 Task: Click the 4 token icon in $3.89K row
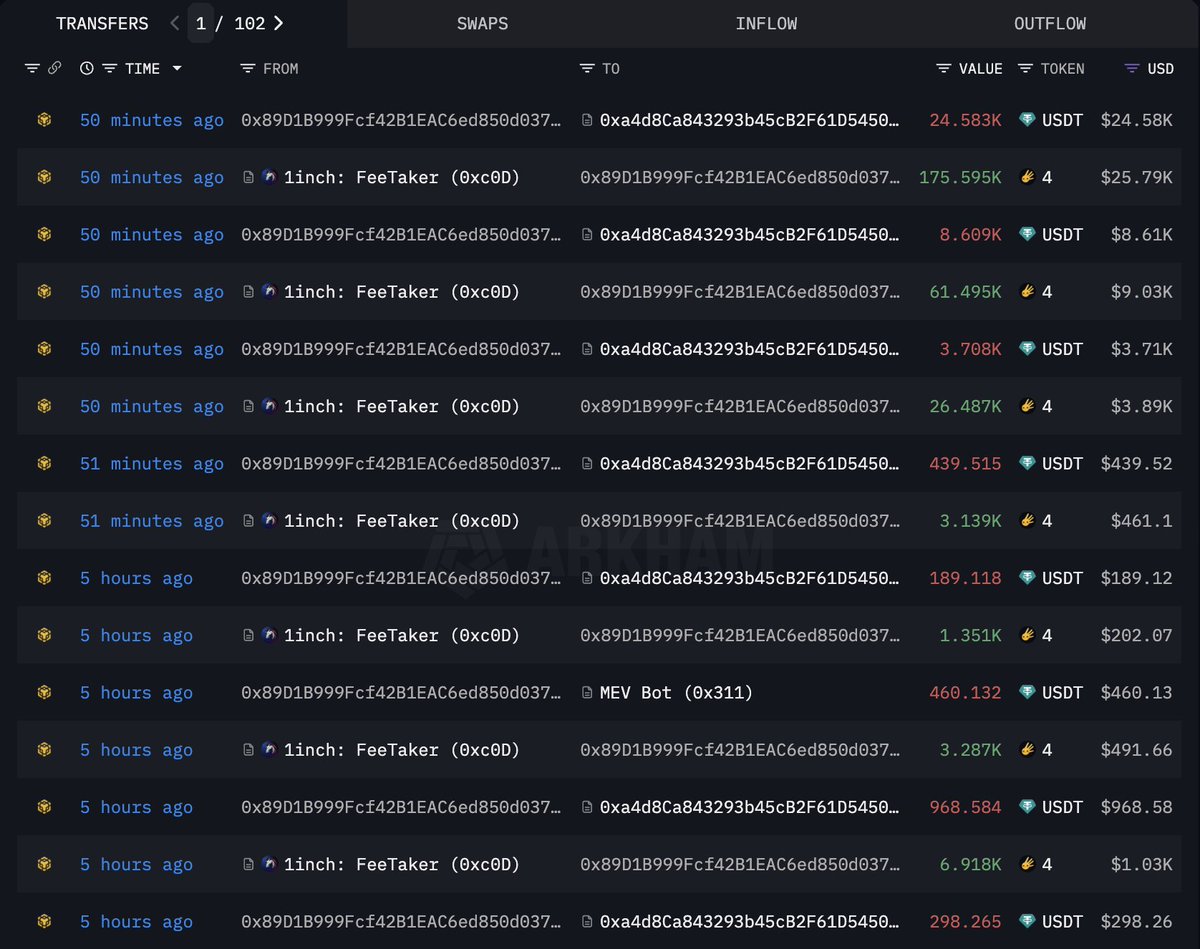[1027, 406]
